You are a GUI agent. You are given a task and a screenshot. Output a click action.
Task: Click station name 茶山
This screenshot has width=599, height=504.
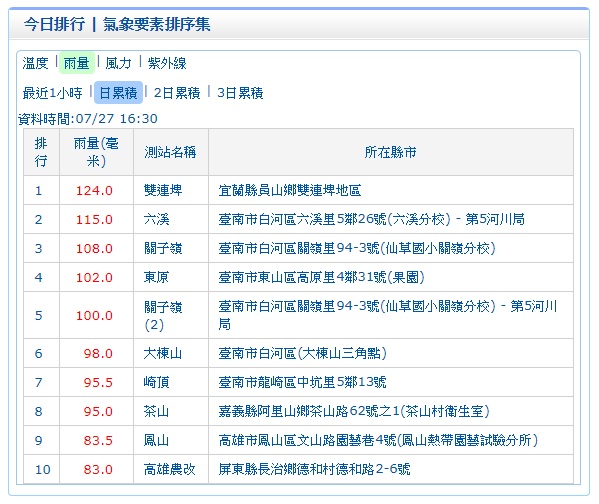[x=157, y=412]
